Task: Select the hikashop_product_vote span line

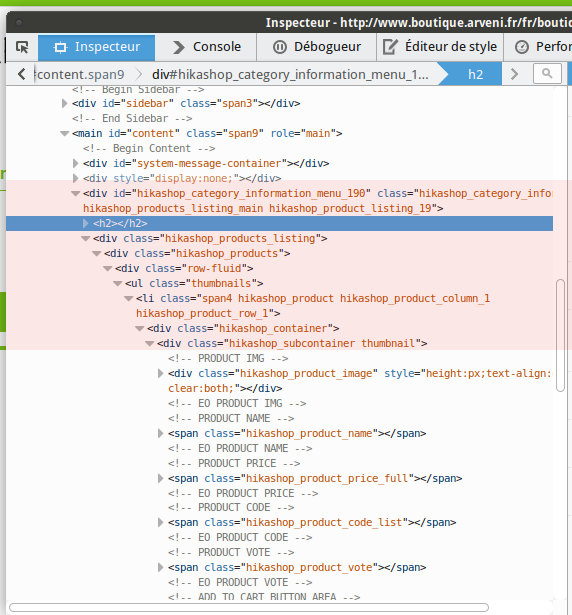Action: (297, 568)
